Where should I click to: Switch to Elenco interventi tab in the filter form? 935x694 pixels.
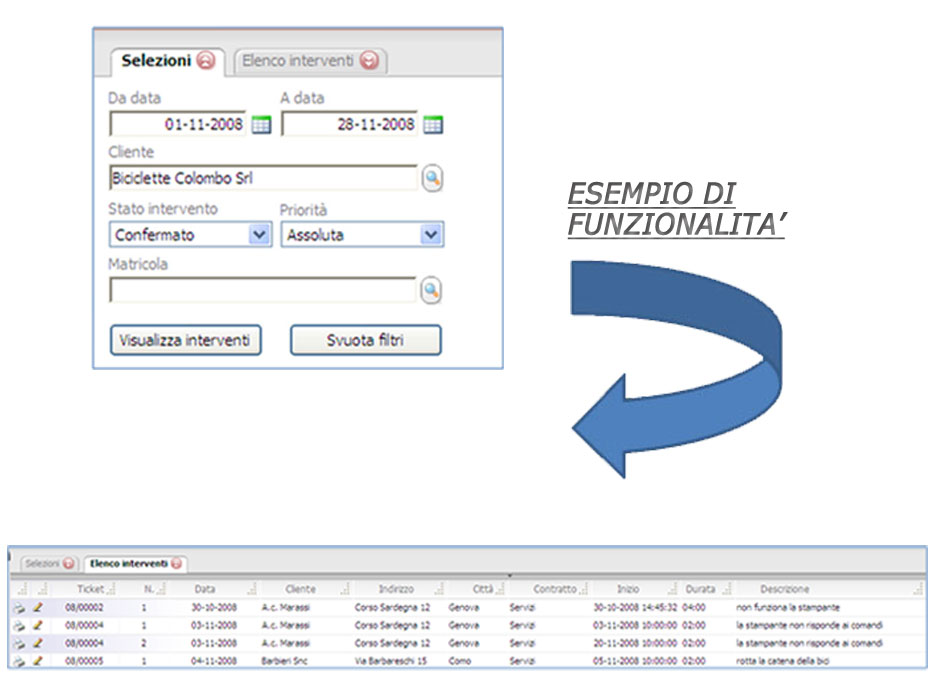tap(311, 61)
